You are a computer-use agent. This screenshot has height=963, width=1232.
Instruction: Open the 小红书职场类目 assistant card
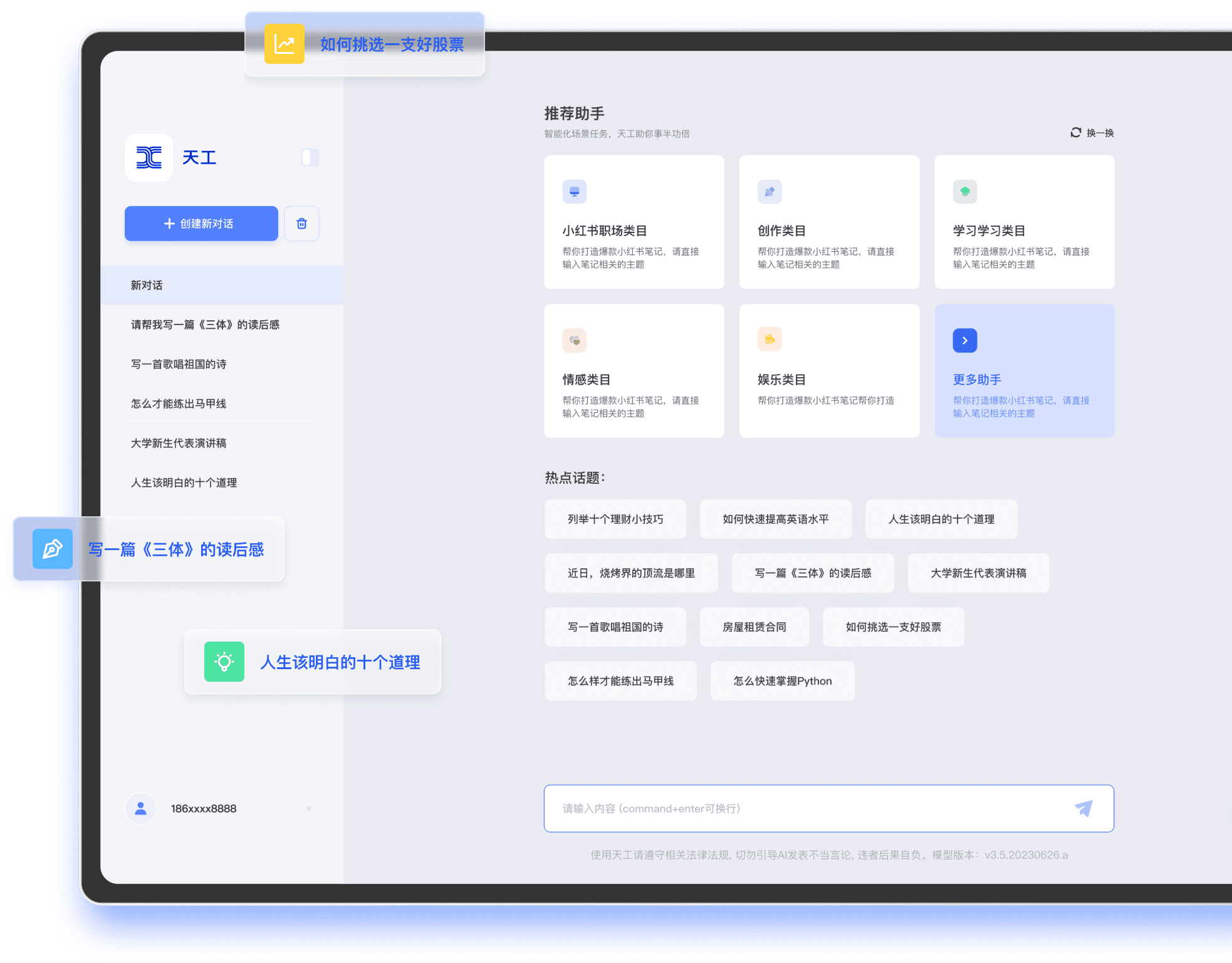click(x=634, y=222)
